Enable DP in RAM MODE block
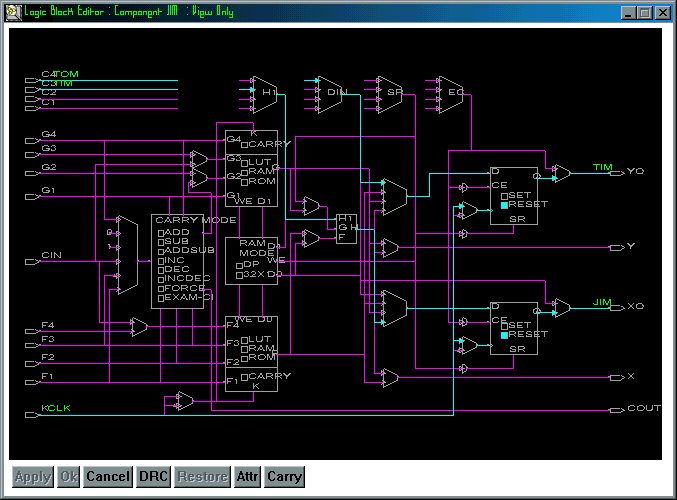 tap(239, 265)
